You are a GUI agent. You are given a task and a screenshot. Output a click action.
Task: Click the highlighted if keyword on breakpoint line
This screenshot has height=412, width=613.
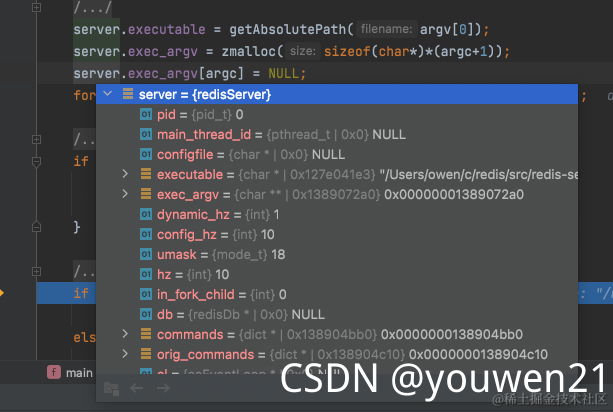(x=81, y=293)
